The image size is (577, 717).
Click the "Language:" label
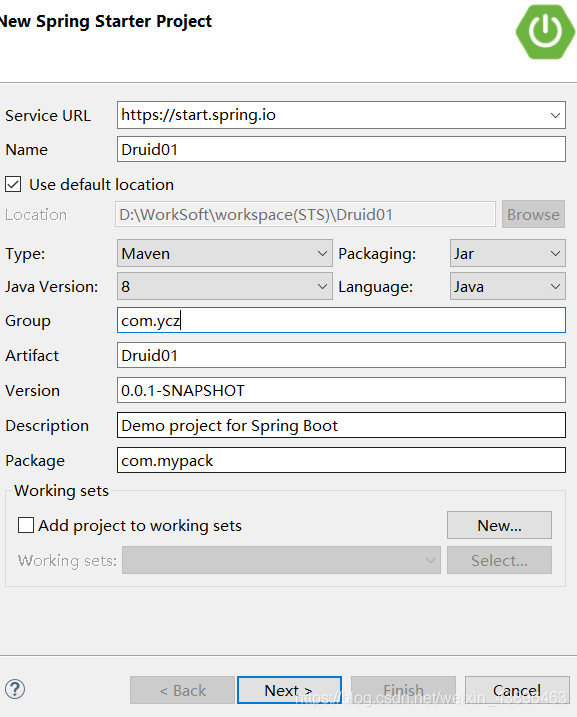click(375, 287)
